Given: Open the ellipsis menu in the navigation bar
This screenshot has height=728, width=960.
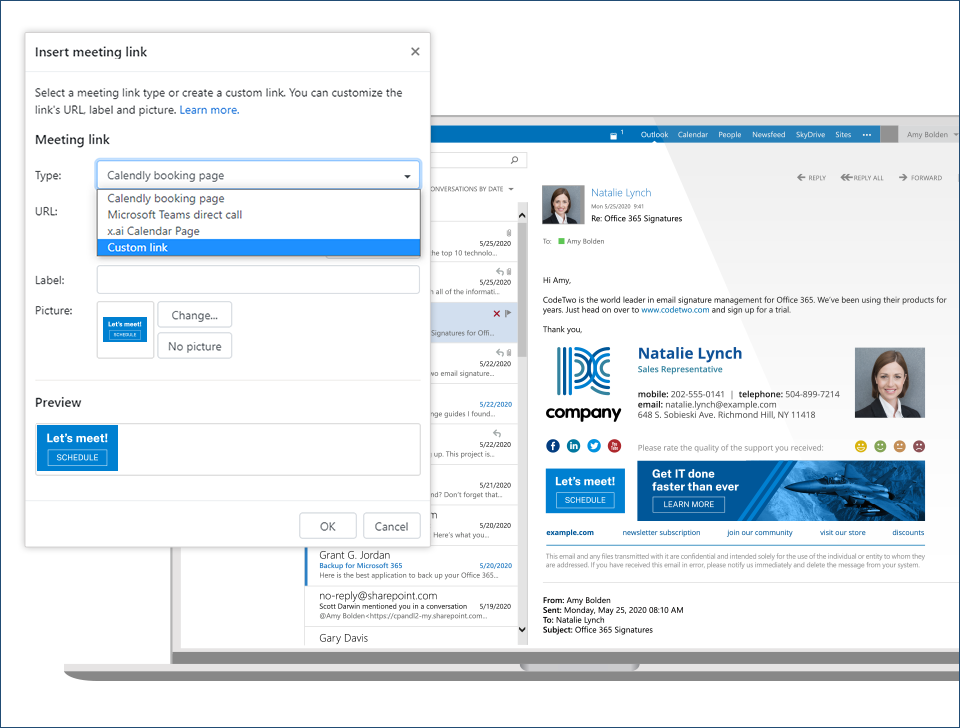Looking at the screenshot, I should [x=866, y=134].
